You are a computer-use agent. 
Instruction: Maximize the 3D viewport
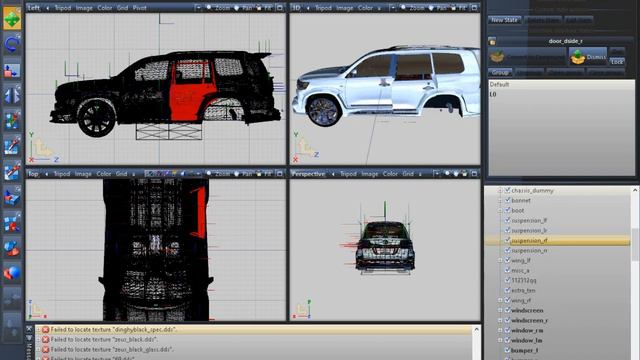(474, 8)
